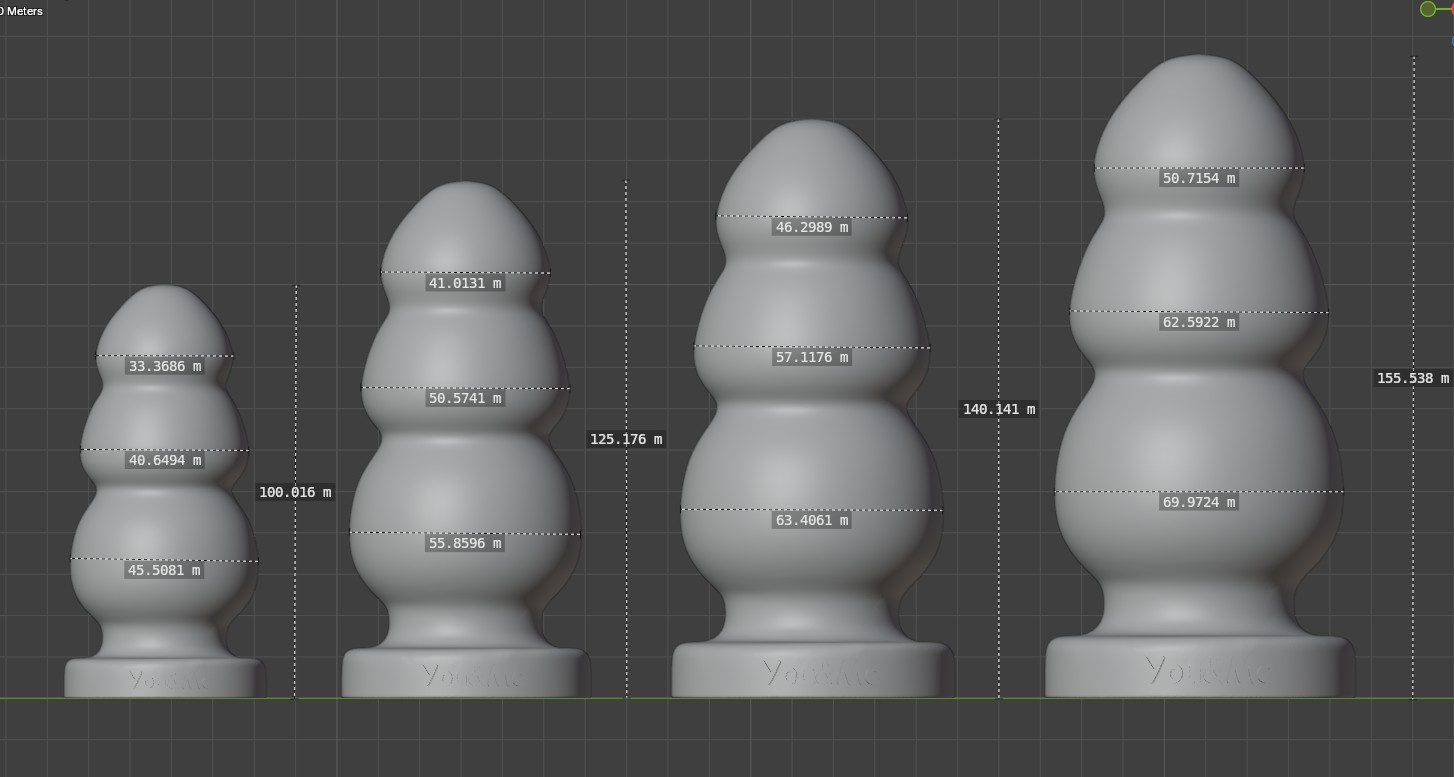This screenshot has width=1454, height=777.
Task: Select the 125.176 m height measurement
Action: 626,439
